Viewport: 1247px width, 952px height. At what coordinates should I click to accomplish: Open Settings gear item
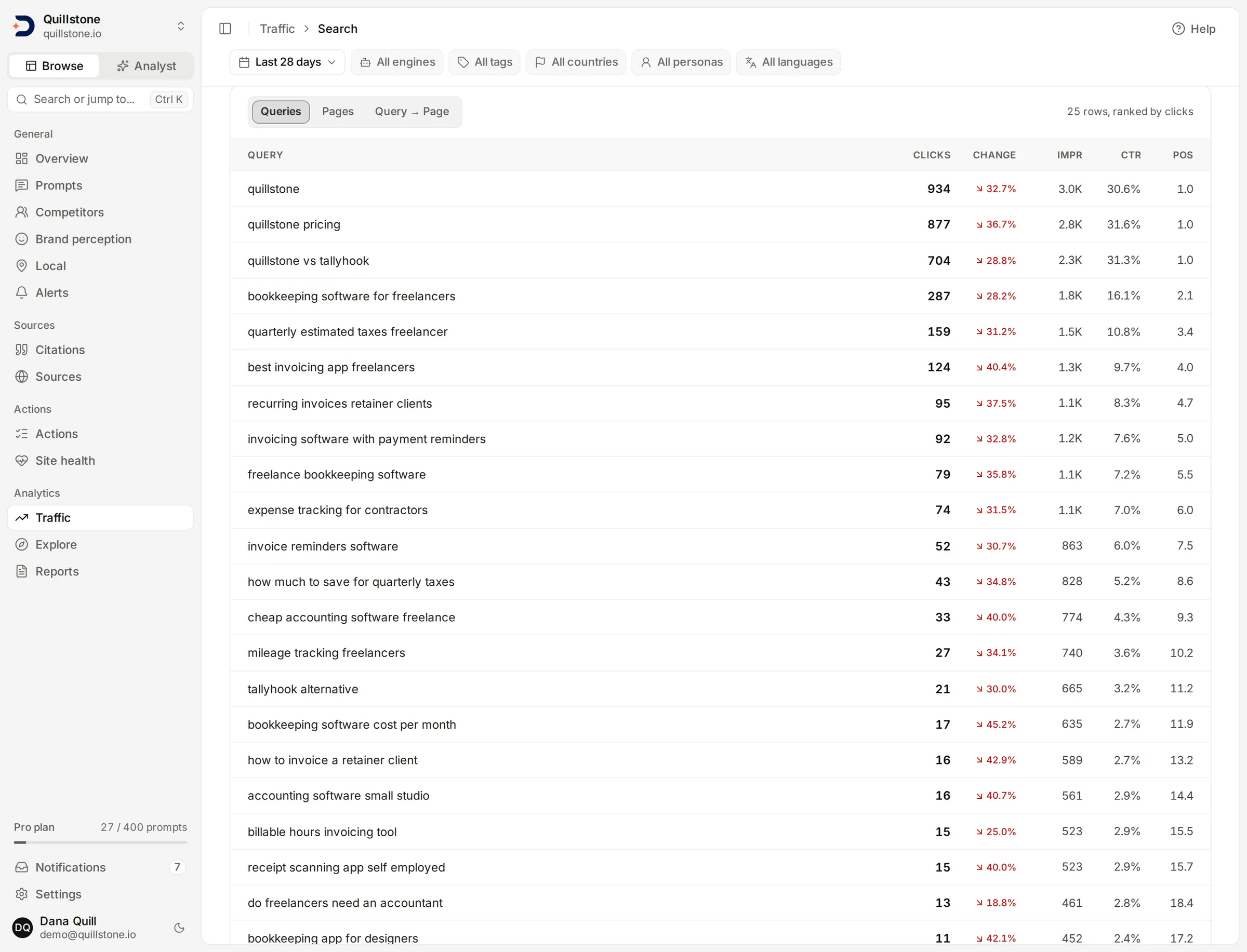point(100,894)
